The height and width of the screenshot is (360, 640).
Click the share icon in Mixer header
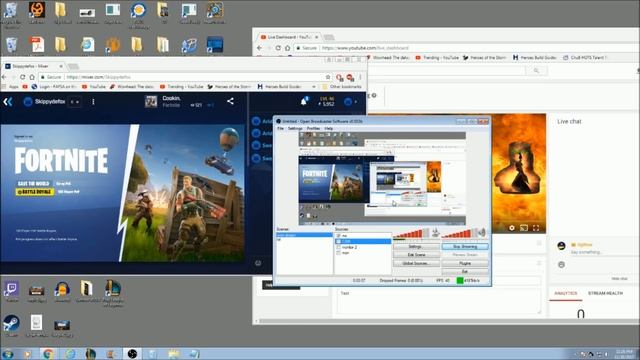click(230, 101)
